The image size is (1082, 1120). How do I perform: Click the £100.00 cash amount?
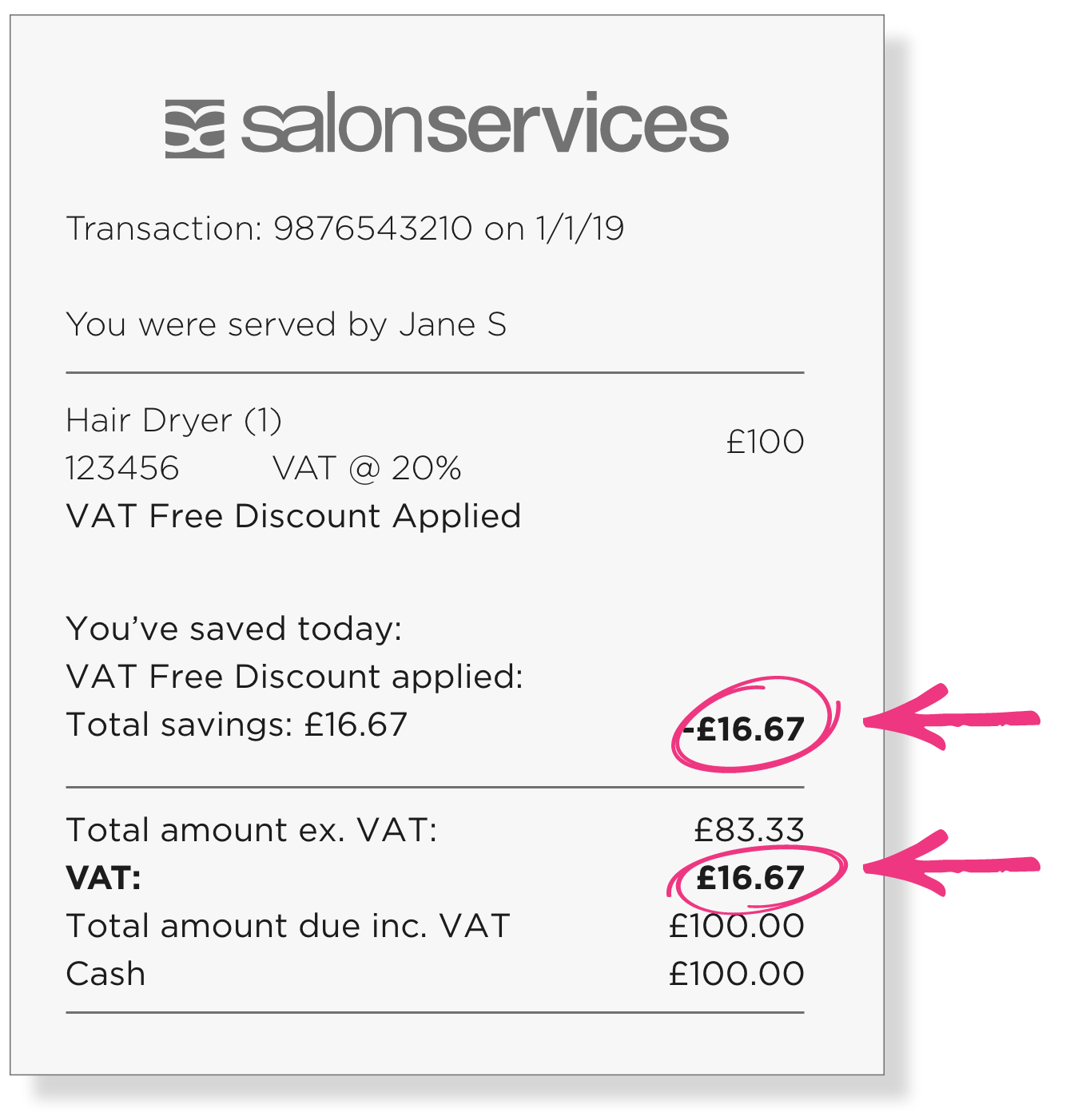click(x=736, y=974)
